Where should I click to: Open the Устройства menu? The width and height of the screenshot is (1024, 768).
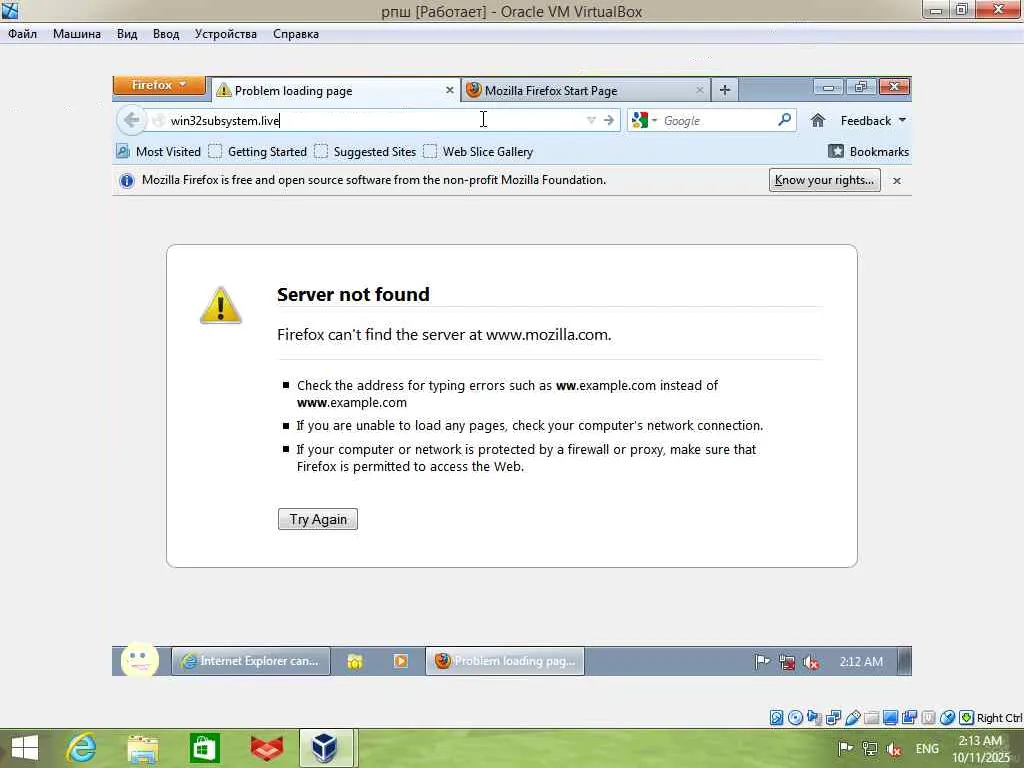[225, 34]
